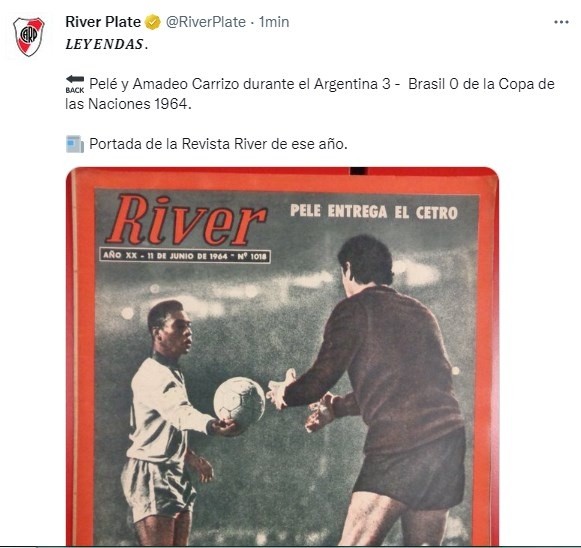Visit the @RiverPlate handle
581x548 pixels.
click(206, 22)
